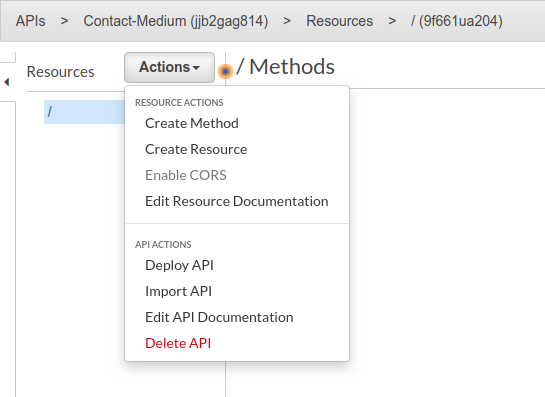The image size is (545, 397).
Task: Click the / (9f661ua204) breadcrumb
Action: click(x=457, y=21)
